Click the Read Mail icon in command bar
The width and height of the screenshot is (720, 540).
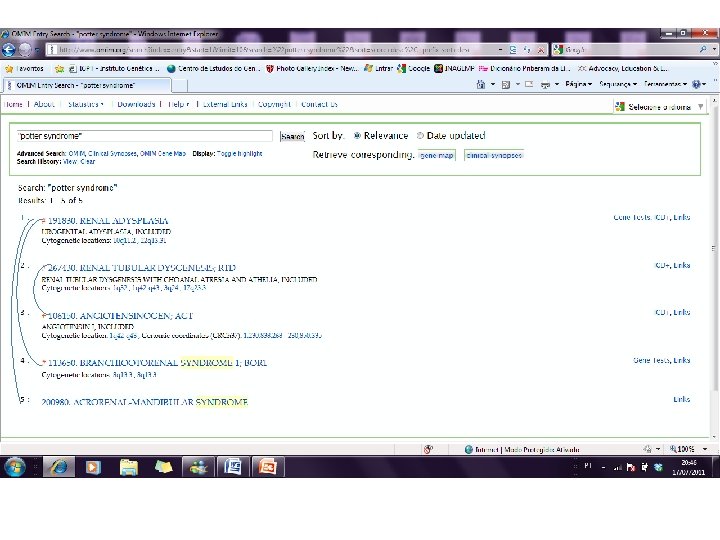pos(529,84)
